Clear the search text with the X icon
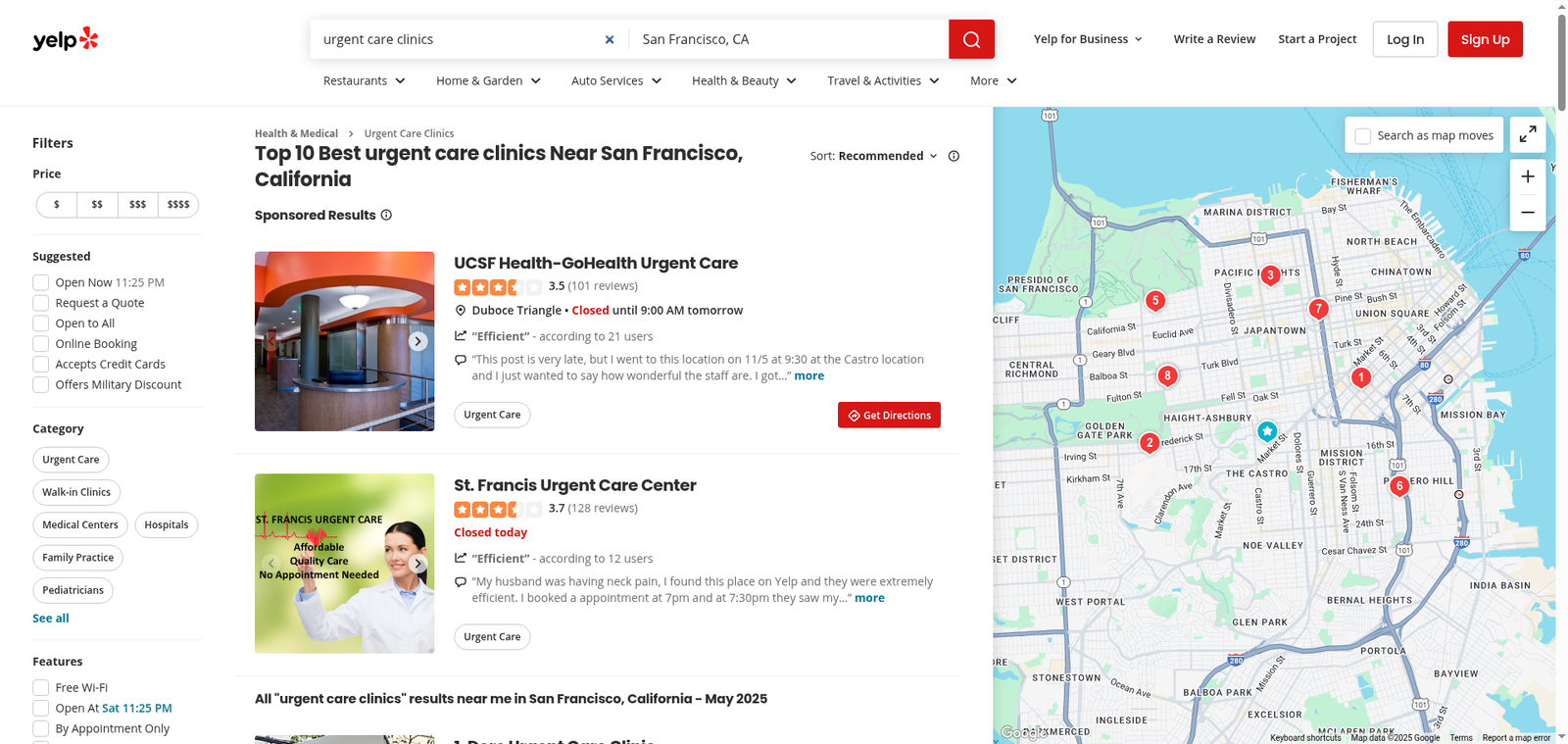The height and width of the screenshot is (744, 1568). pyautogui.click(x=610, y=39)
